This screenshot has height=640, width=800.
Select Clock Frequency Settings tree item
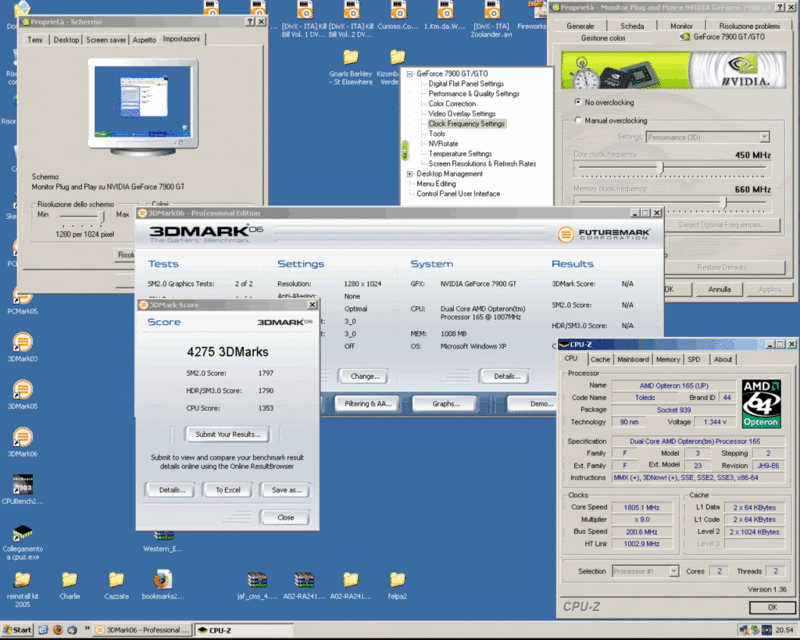[466, 124]
